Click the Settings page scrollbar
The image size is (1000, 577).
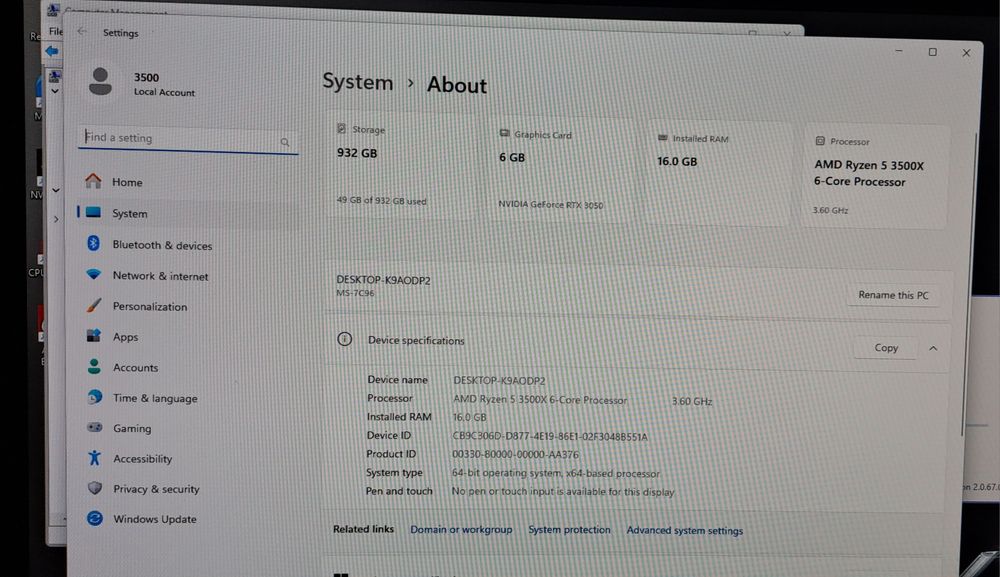[x=967, y=285]
